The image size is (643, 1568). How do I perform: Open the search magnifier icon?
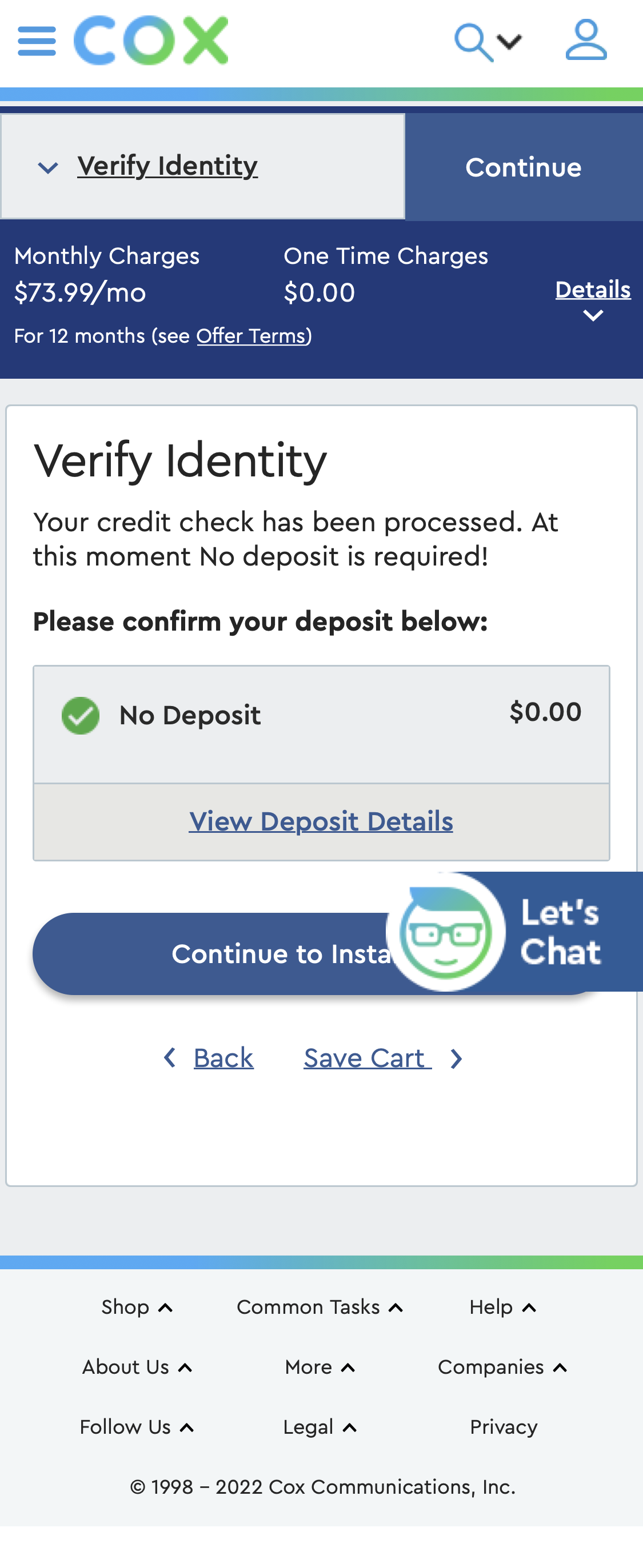[474, 42]
